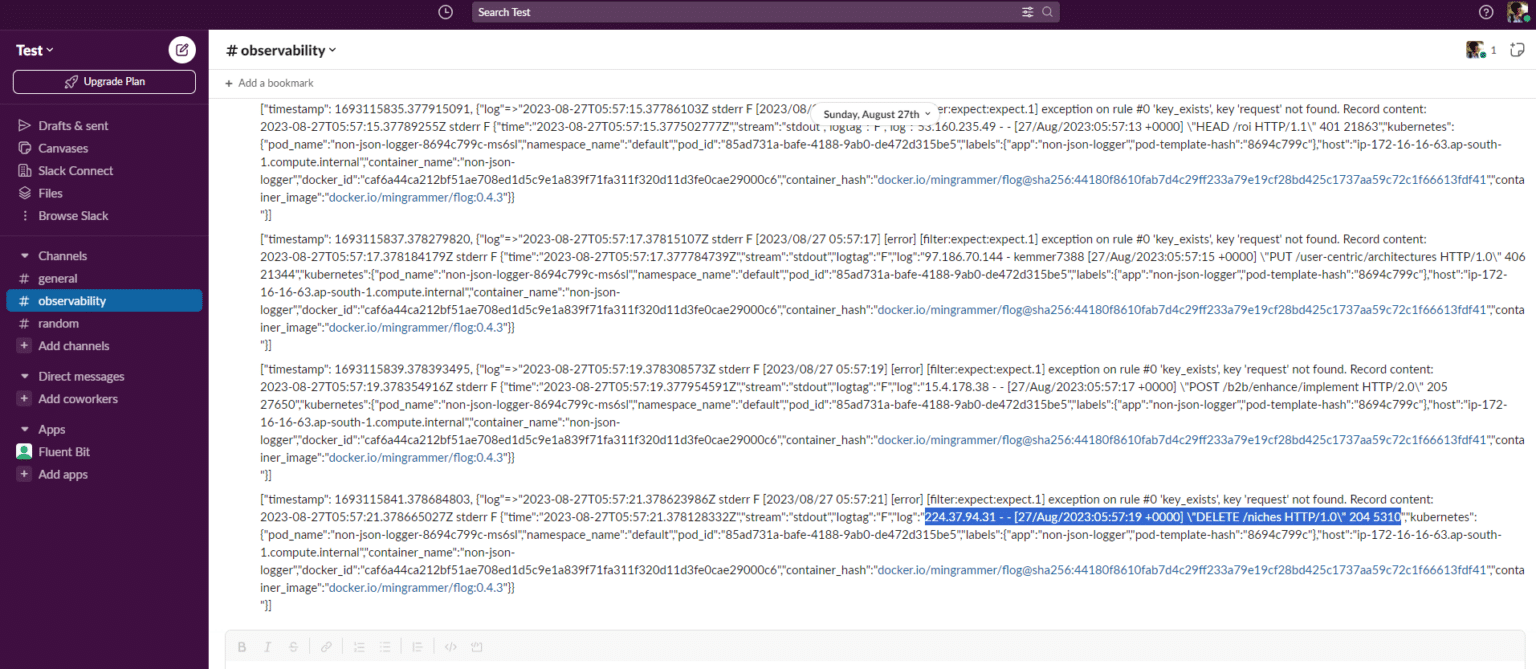Open the observability channel name dropdown
The height and width of the screenshot is (669, 1536).
click(280, 49)
